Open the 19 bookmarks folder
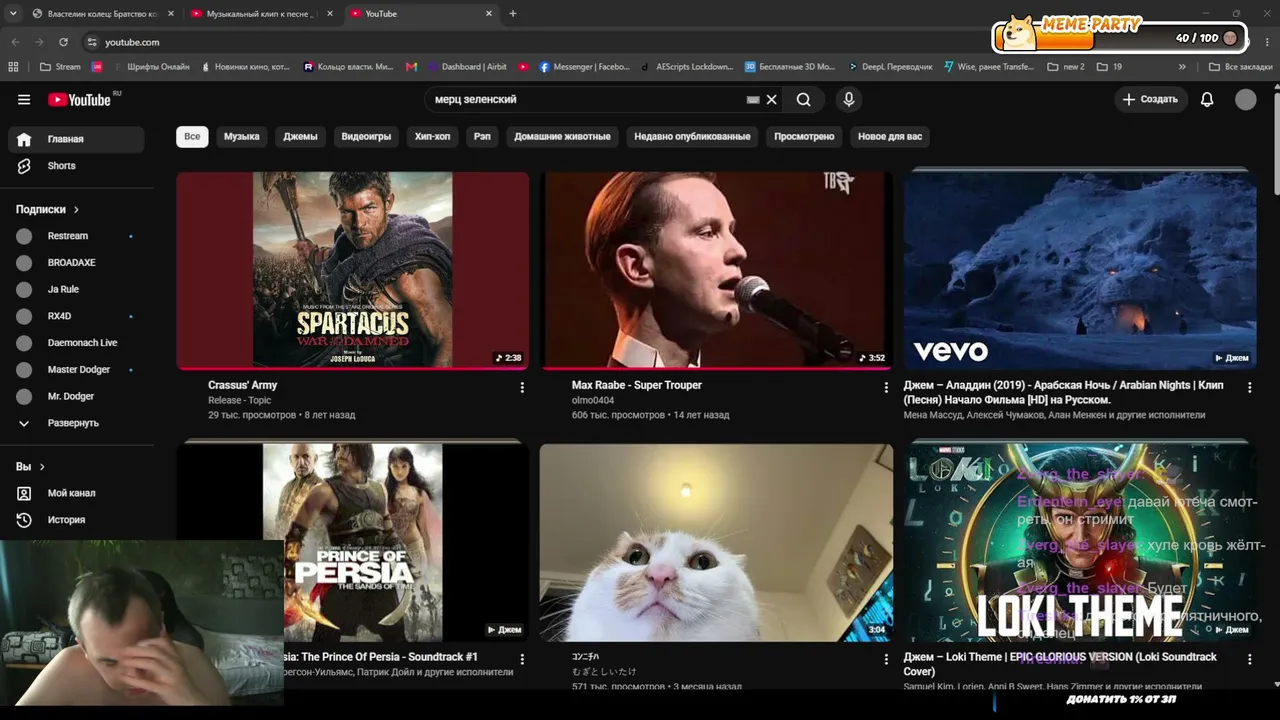This screenshot has width=1280, height=720. click(1109, 67)
